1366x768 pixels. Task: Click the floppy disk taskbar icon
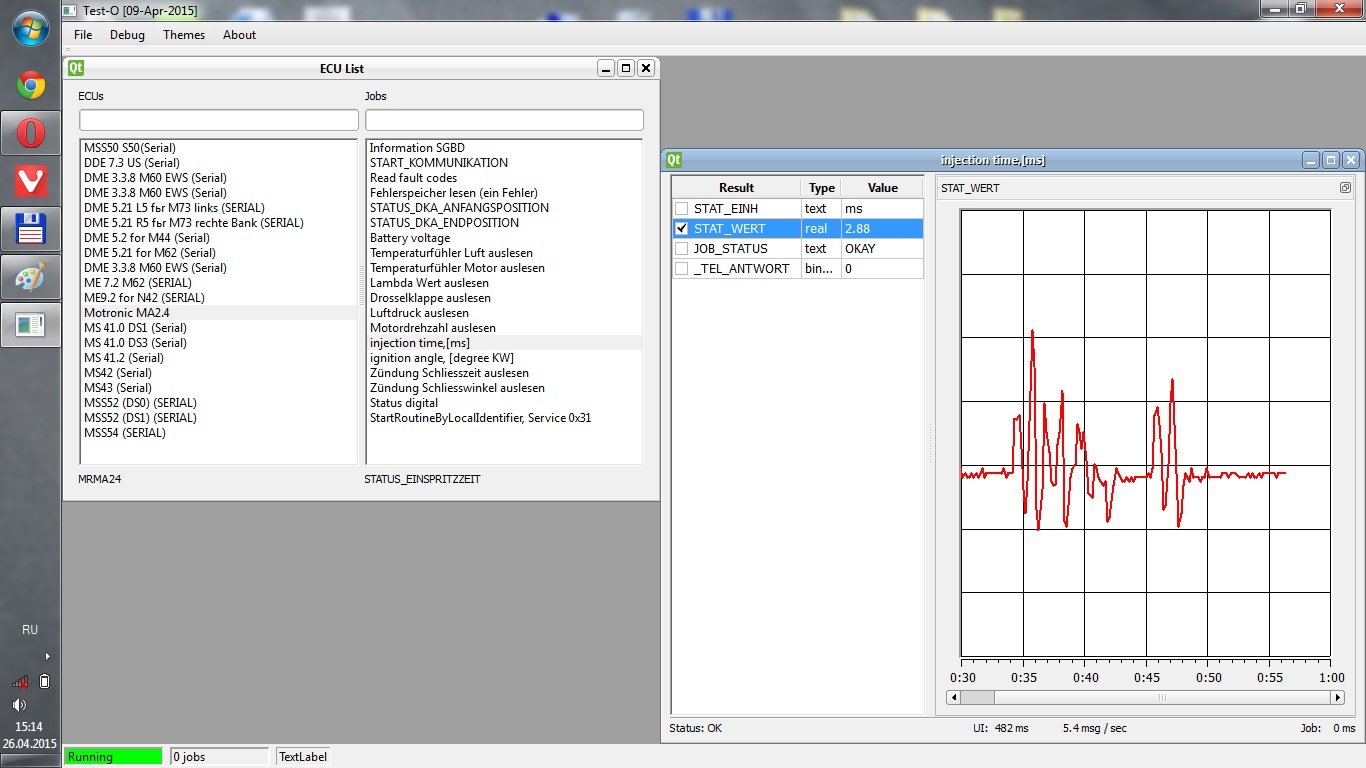coord(30,229)
